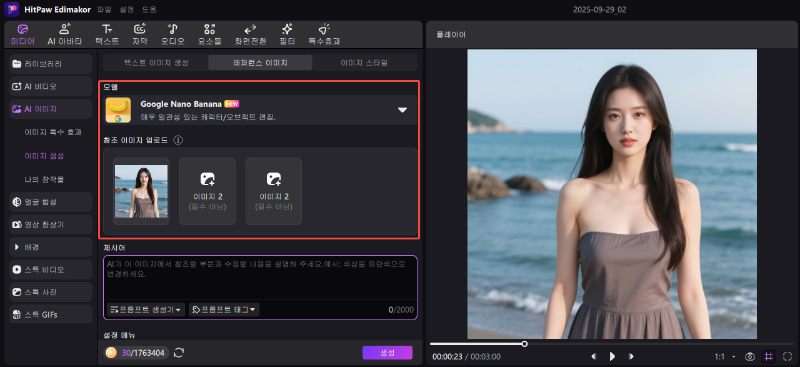Open Stock Photos (스톡 사진) in the sidebar
800x367 pixels.
[51, 292]
